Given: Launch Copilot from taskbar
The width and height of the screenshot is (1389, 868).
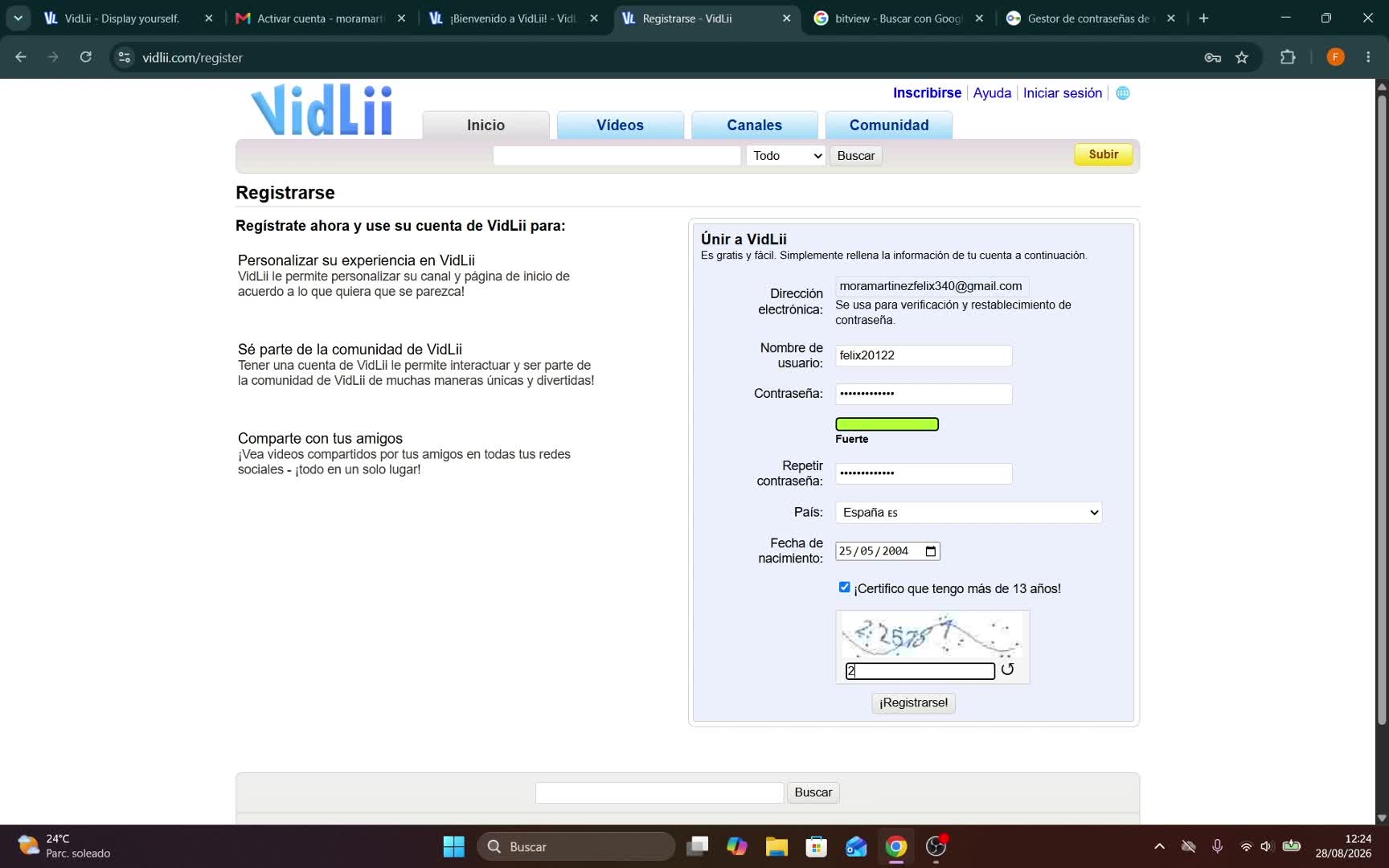Looking at the screenshot, I should 736,846.
